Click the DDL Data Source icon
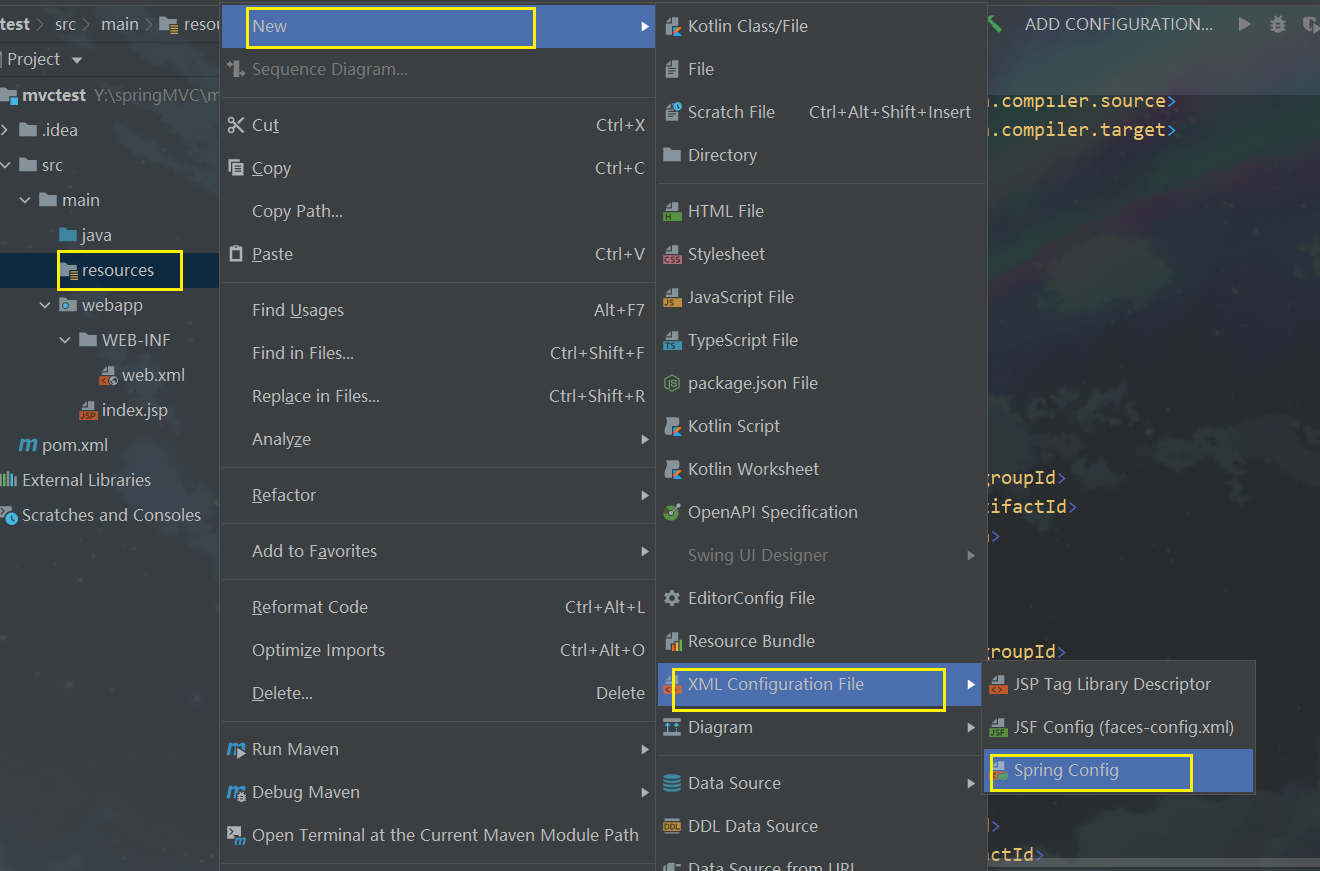Image resolution: width=1320 pixels, height=871 pixels. point(672,826)
